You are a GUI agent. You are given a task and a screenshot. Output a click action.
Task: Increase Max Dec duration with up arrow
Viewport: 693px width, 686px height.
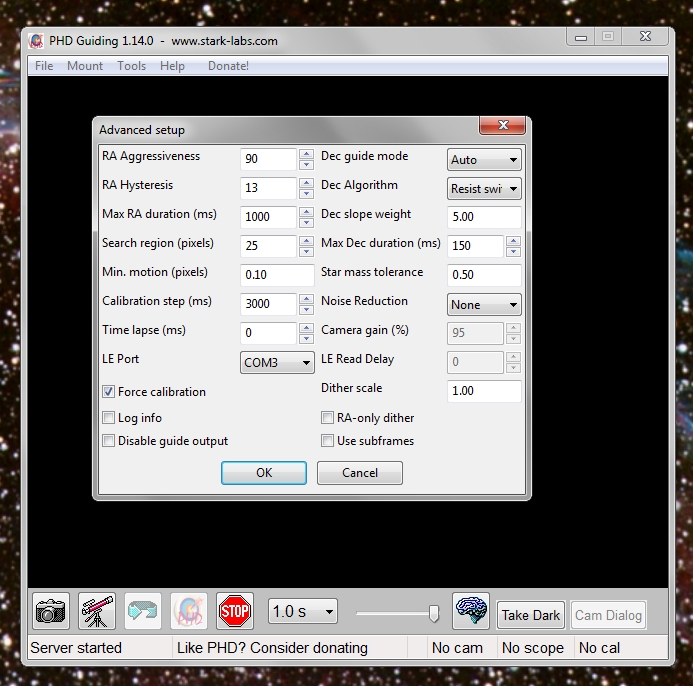point(513,241)
